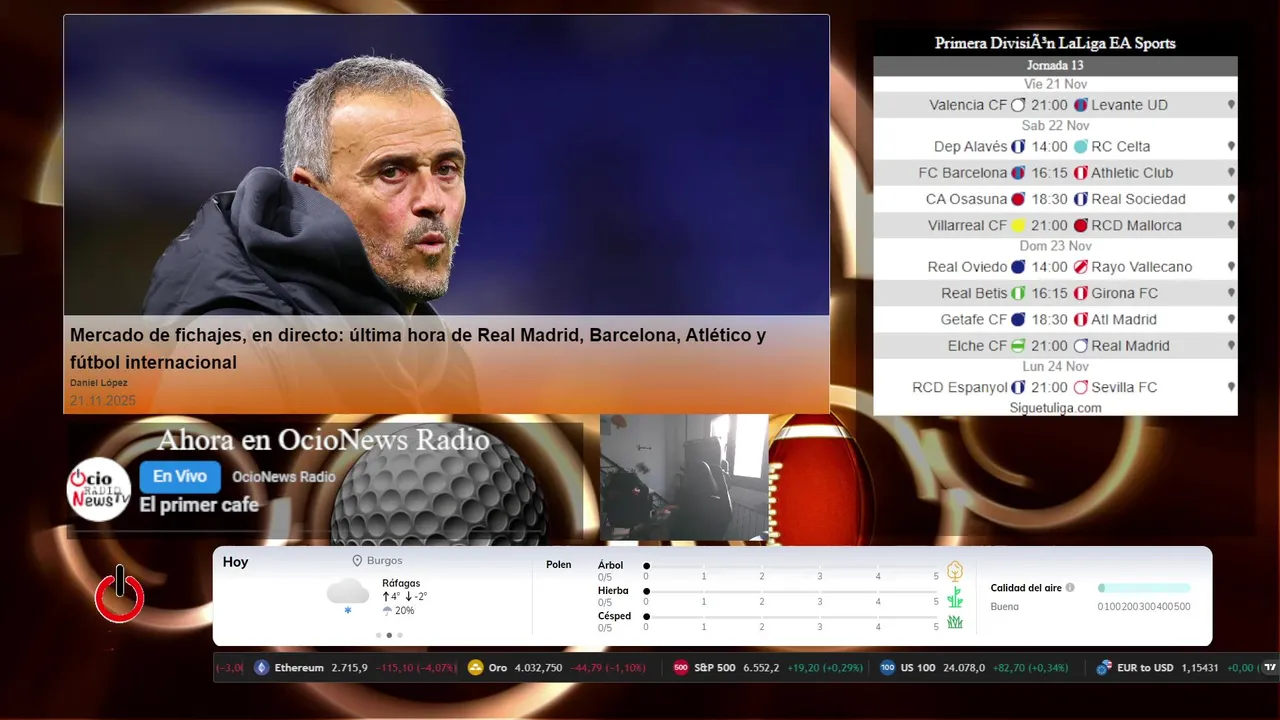Click the rain probability umbrella icon
Viewport: 1280px width, 720px height.
coord(387,611)
